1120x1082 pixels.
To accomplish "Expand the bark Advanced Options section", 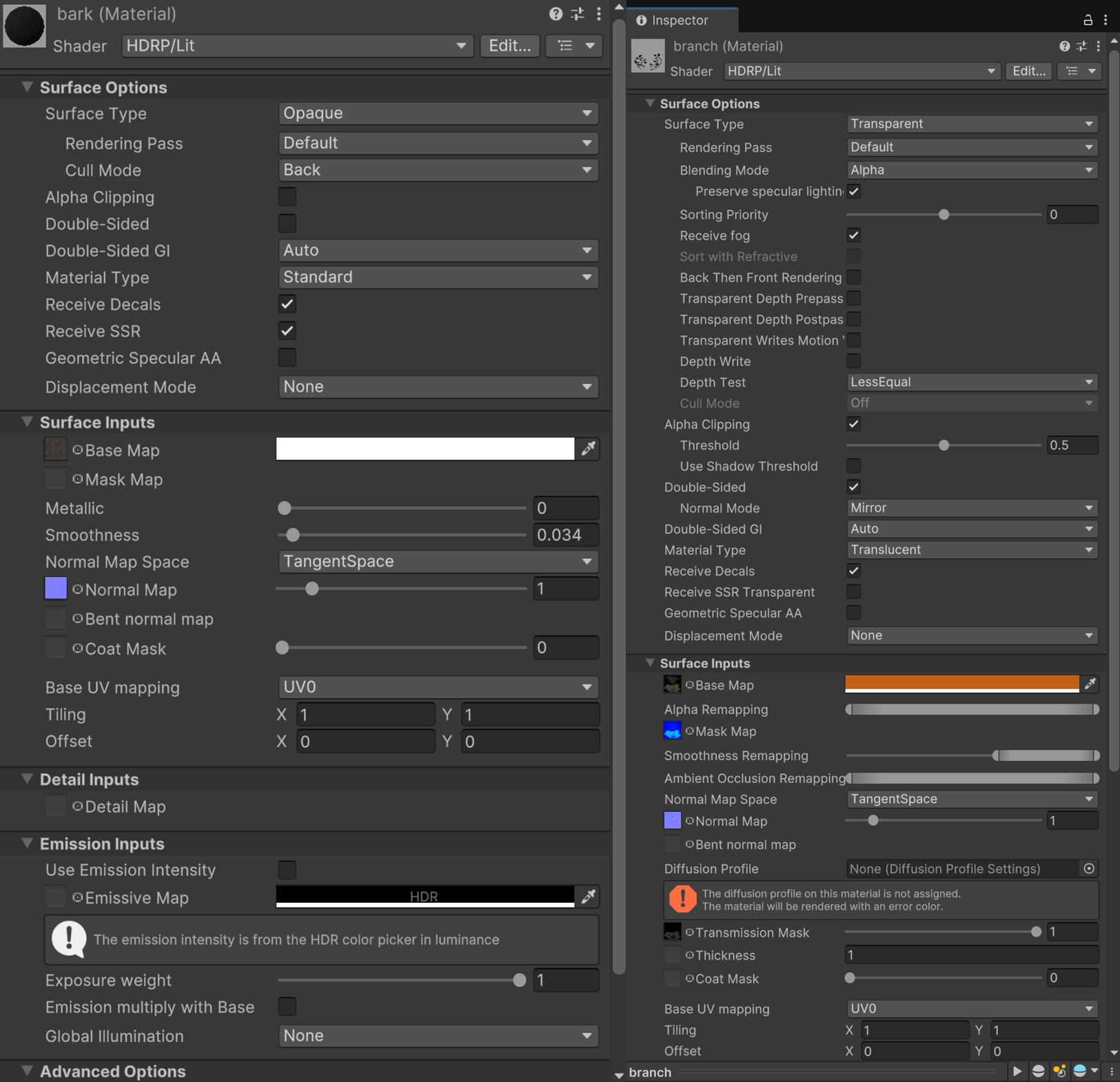I will [27, 1071].
